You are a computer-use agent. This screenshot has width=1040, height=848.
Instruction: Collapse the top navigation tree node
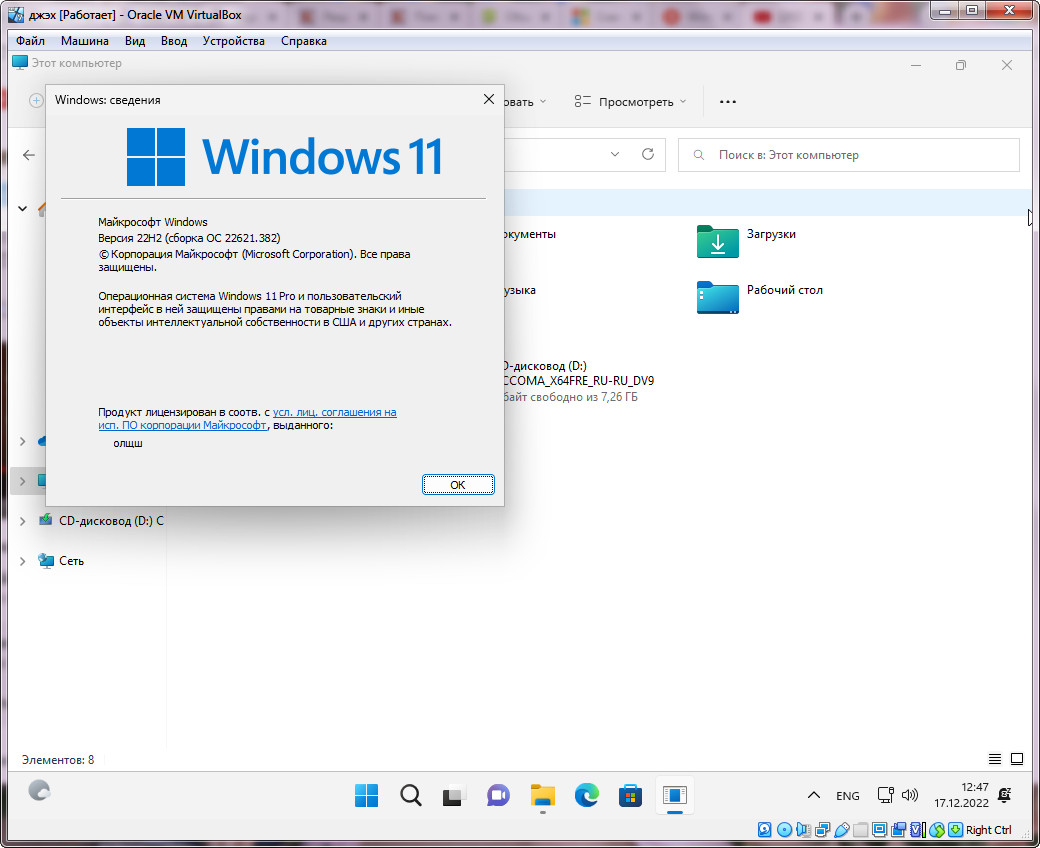[23, 208]
